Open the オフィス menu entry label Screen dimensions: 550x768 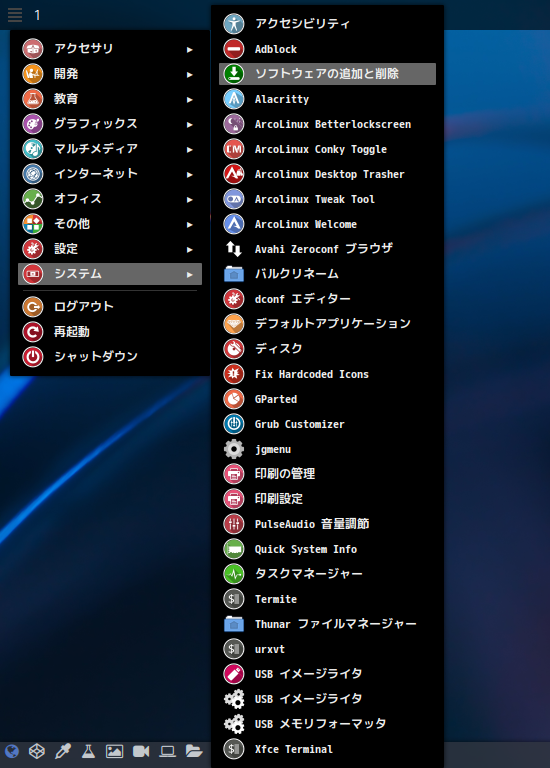[78, 198]
